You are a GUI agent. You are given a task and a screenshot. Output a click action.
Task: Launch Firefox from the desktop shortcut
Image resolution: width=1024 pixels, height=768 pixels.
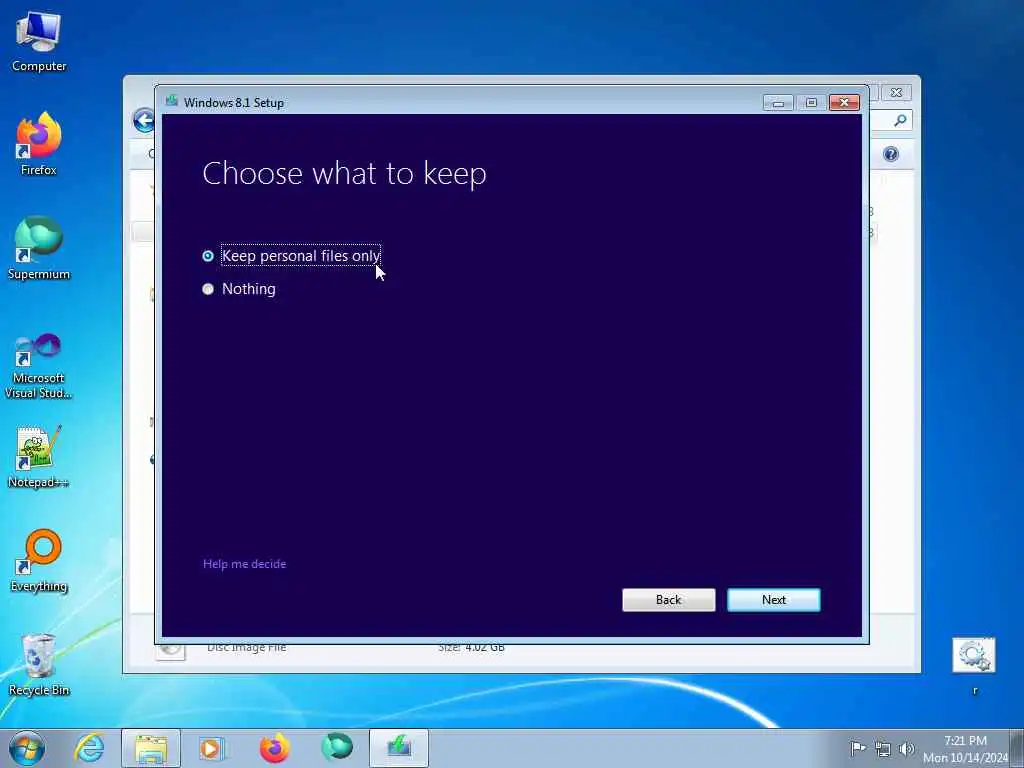39,144
